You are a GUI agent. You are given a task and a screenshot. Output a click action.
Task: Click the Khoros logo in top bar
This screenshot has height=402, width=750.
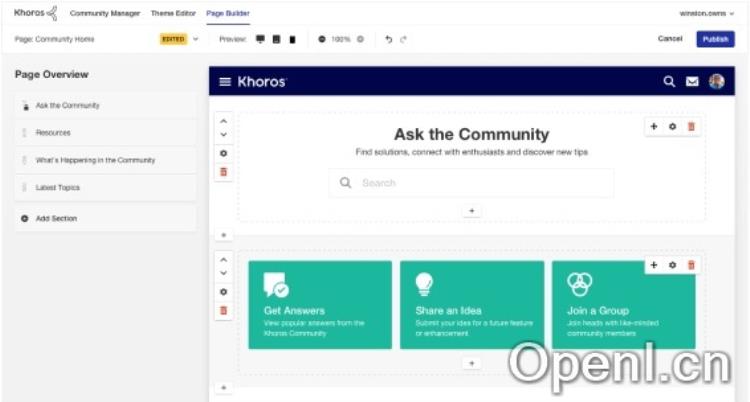pyautogui.click(x=36, y=13)
